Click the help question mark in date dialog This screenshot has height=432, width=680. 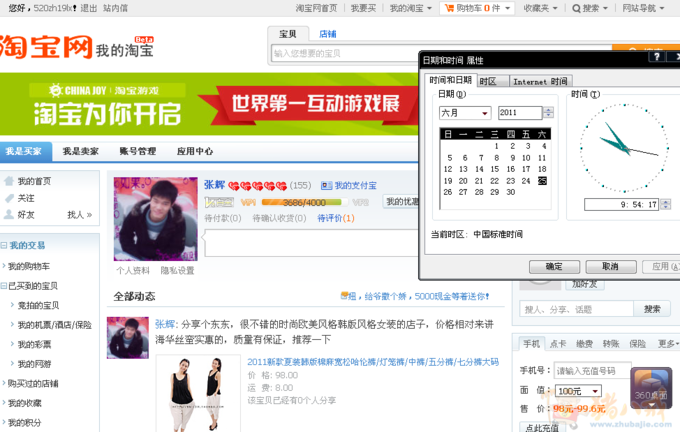657,57
